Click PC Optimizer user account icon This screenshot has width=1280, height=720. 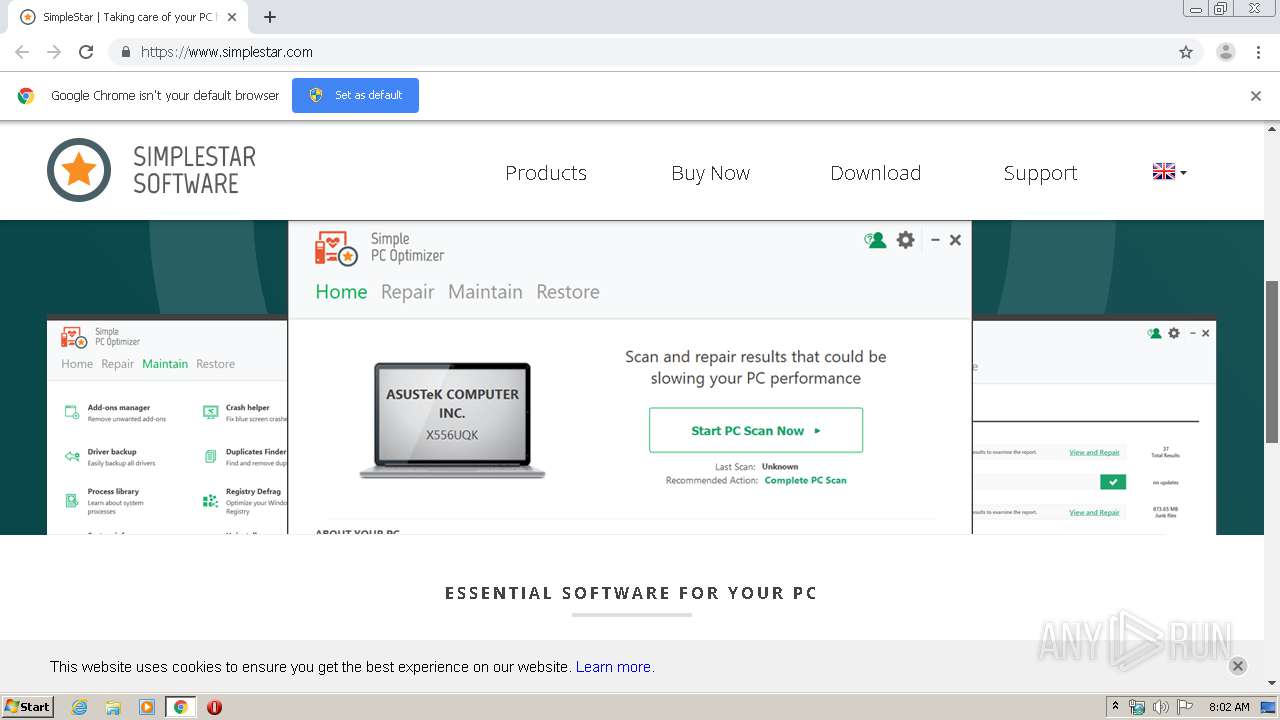[x=875, y=240]
